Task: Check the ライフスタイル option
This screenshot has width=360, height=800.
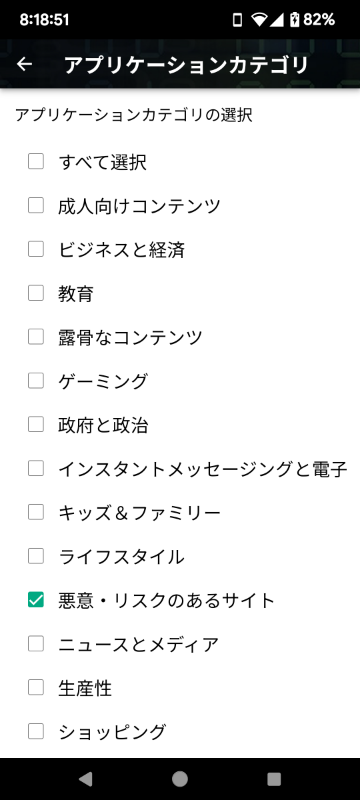Action: 36,557
